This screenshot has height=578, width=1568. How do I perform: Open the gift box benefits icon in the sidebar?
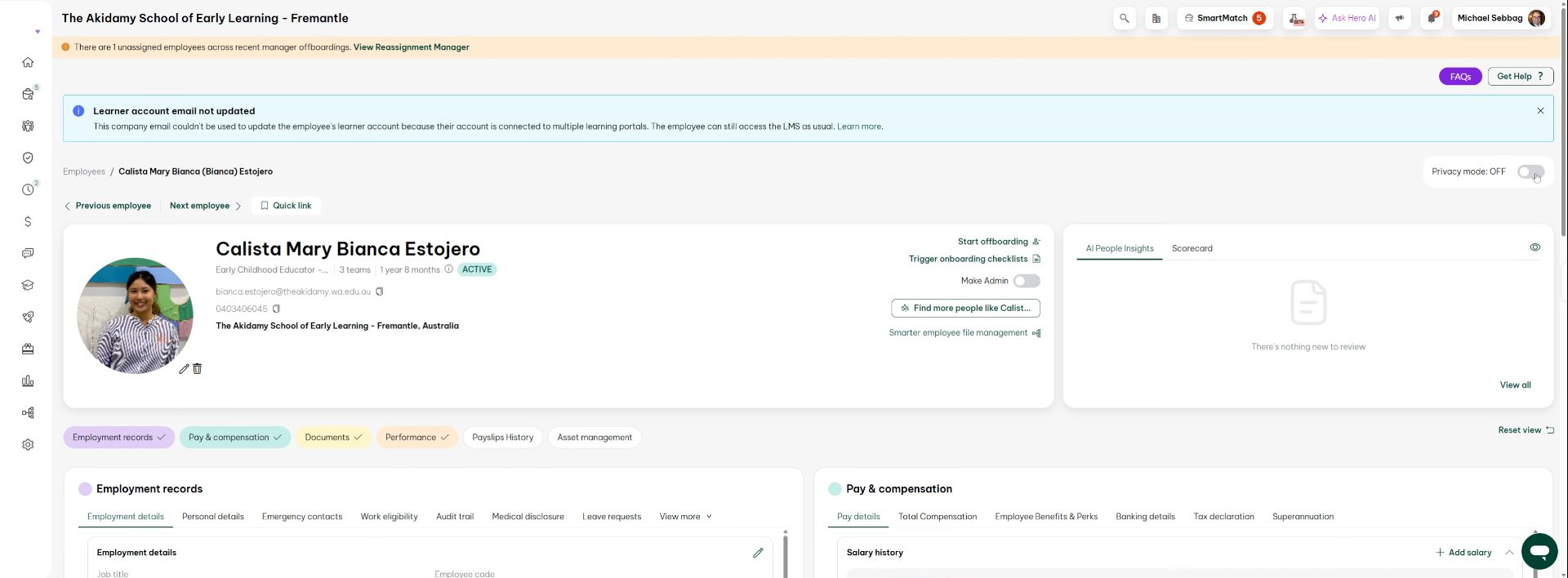click(28, 349)
